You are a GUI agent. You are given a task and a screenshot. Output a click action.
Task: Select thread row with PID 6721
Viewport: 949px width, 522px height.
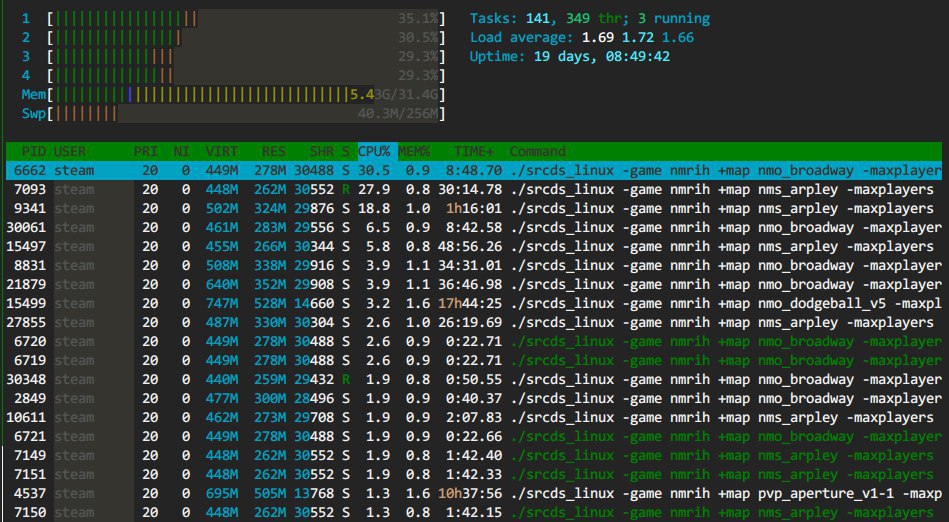click(x=474, y=437)
